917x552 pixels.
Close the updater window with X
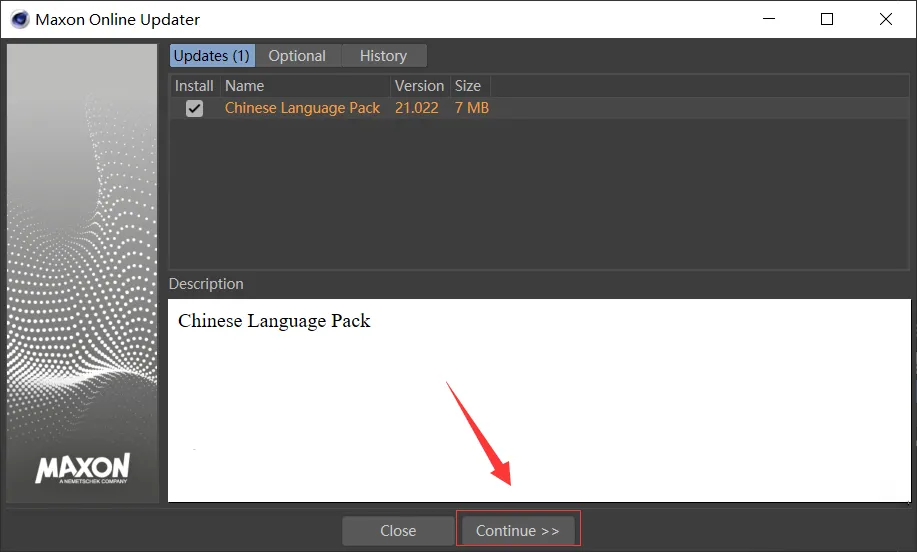[x=886, y=19]
